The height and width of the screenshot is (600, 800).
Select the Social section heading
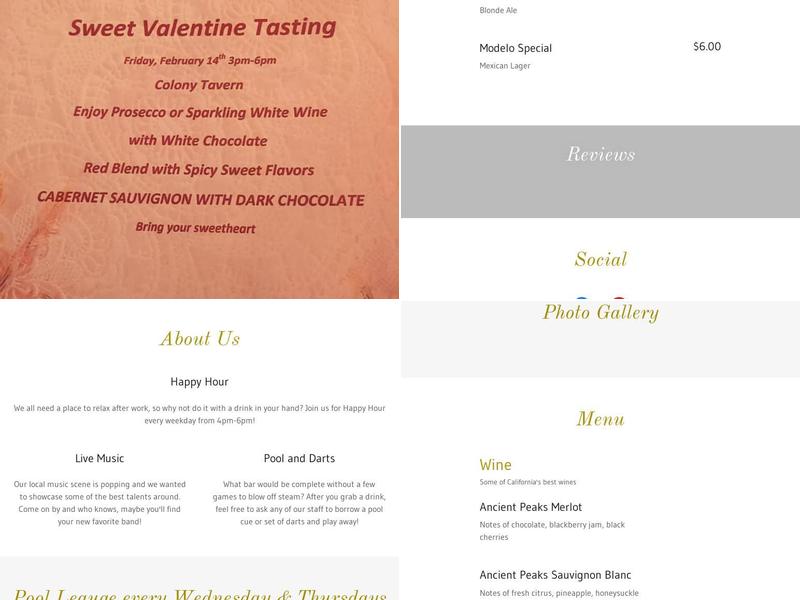[601, 259]
